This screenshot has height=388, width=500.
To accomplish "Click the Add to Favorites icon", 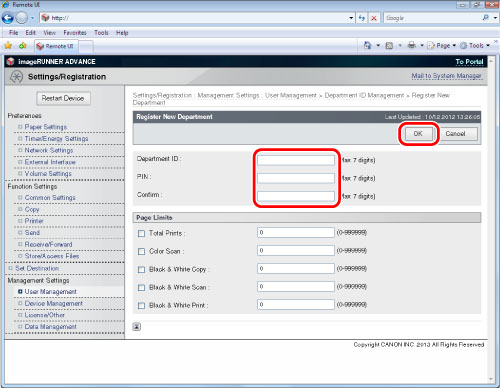I will point(22,46).
